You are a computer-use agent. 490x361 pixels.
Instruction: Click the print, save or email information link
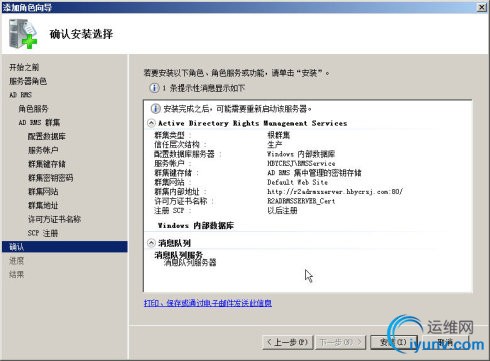coord(208,303)
